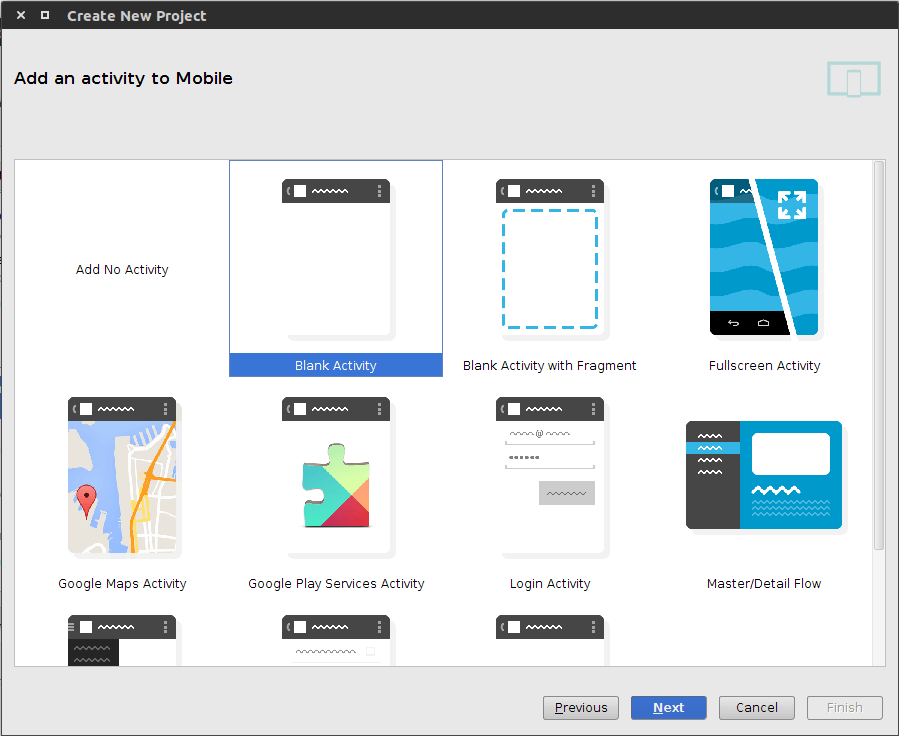Click the vertical scrollbar of the template list
The image size is (899, 736).
click(x=879, y=355)
